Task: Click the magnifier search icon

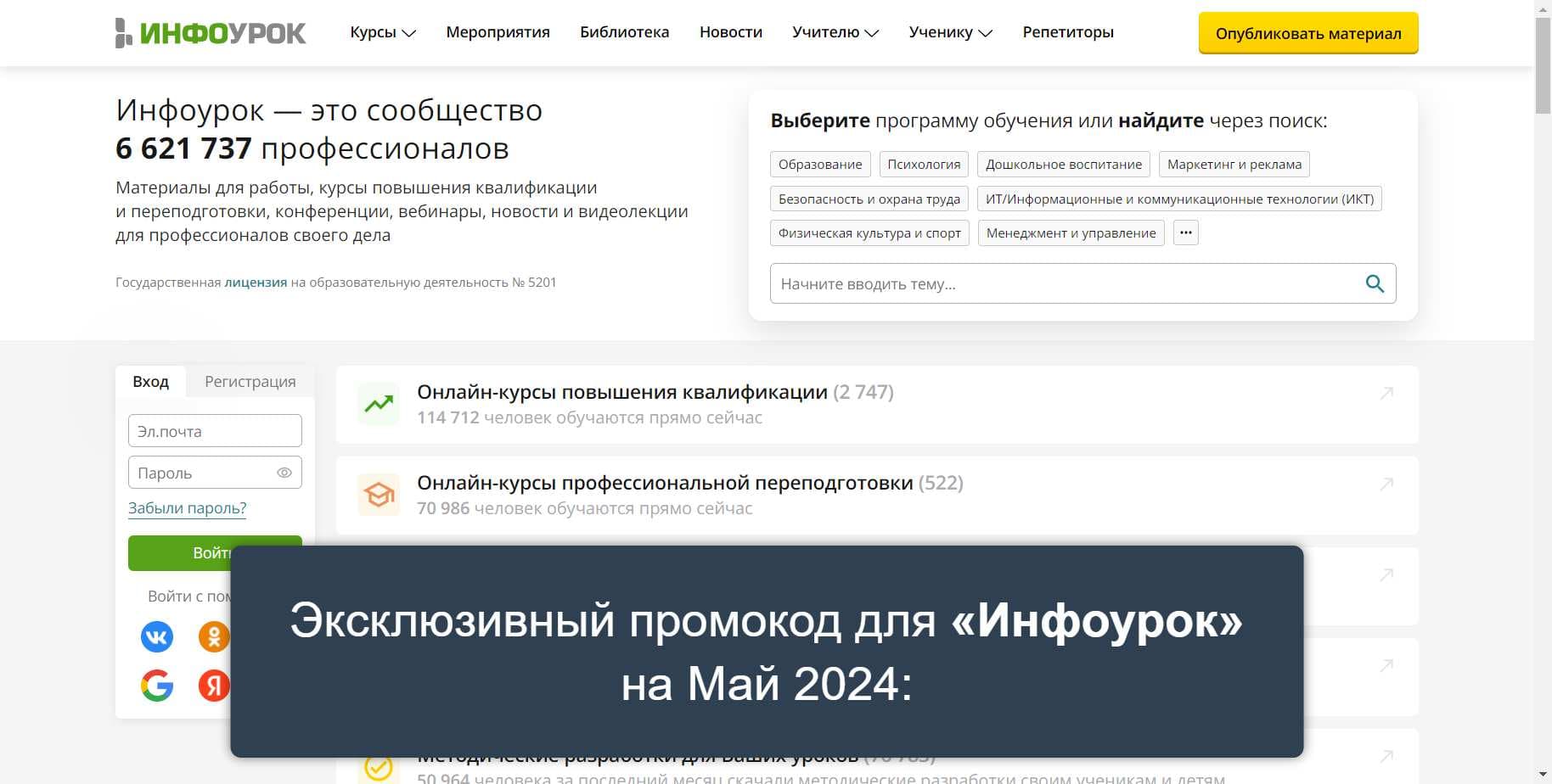Action: click(1375, 284)
